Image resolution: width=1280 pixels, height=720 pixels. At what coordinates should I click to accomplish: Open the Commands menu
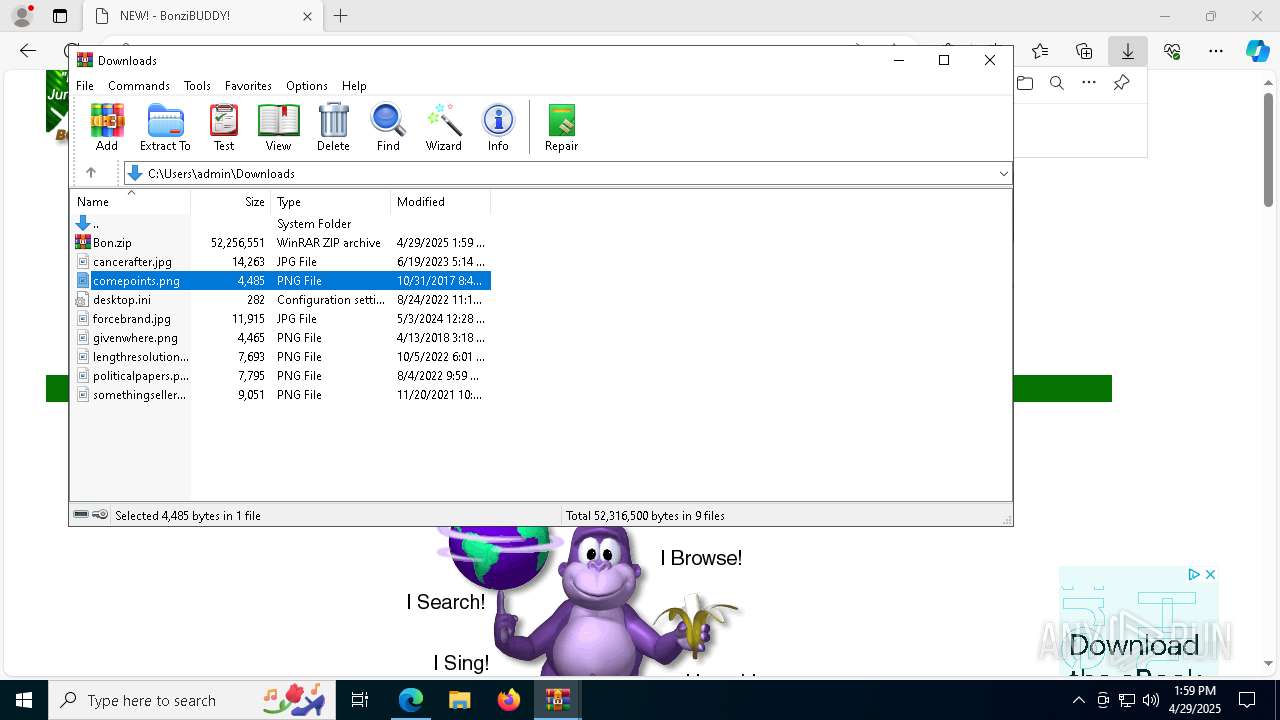pos(139,86)
